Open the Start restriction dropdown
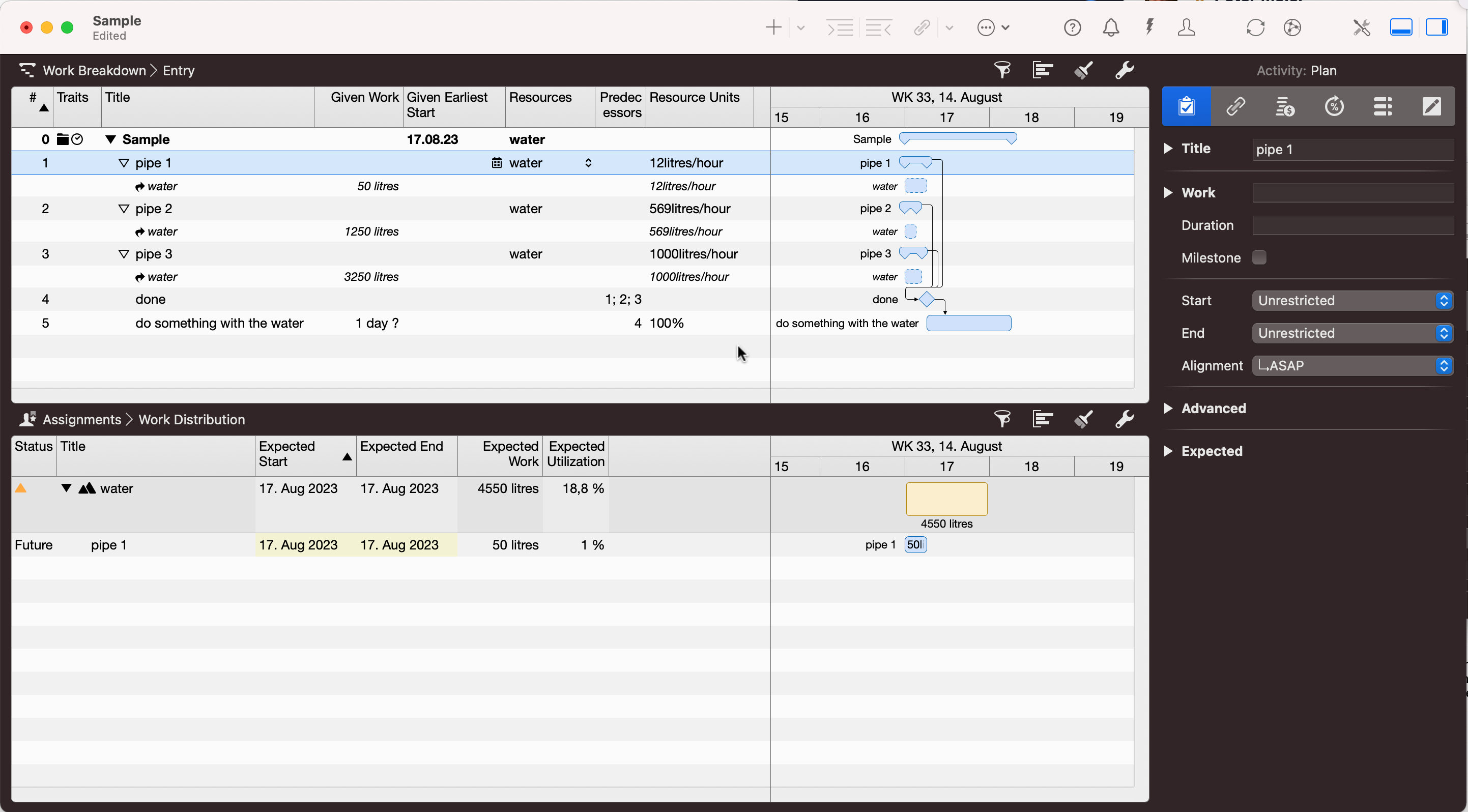 [1352, 300]
